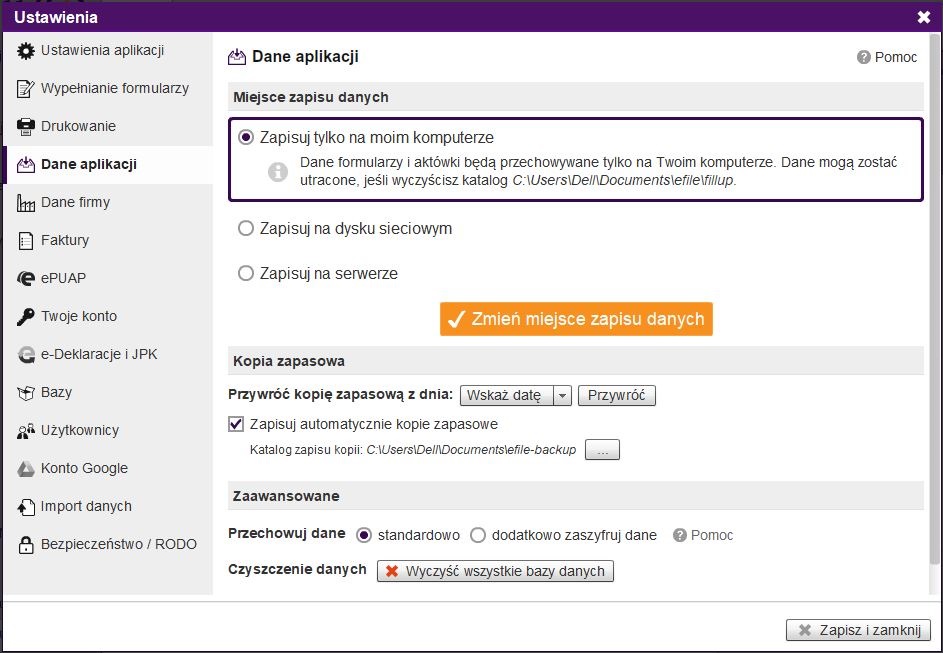Toggle Zapisuj automatycznie kopie zapasowe checkbox
The image size is (943, 653).
click(236, 424)
